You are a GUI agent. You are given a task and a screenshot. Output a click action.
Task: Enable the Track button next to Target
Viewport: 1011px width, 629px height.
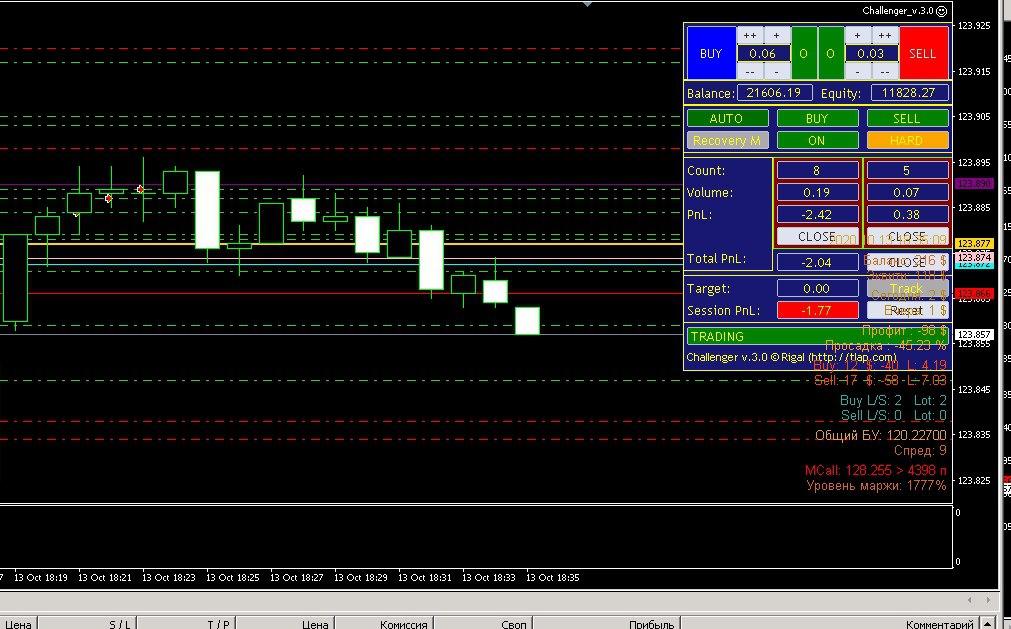click(x=907, y=289)
